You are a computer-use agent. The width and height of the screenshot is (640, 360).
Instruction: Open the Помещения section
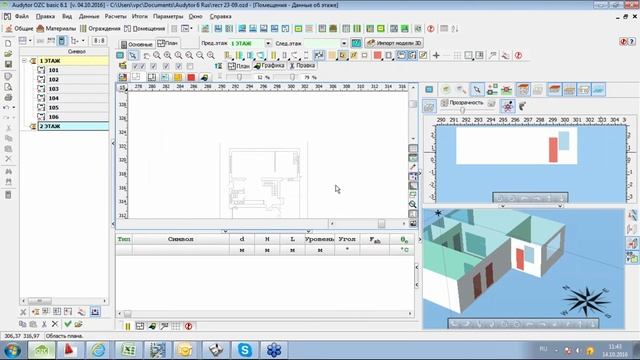(x=144, y=29)
